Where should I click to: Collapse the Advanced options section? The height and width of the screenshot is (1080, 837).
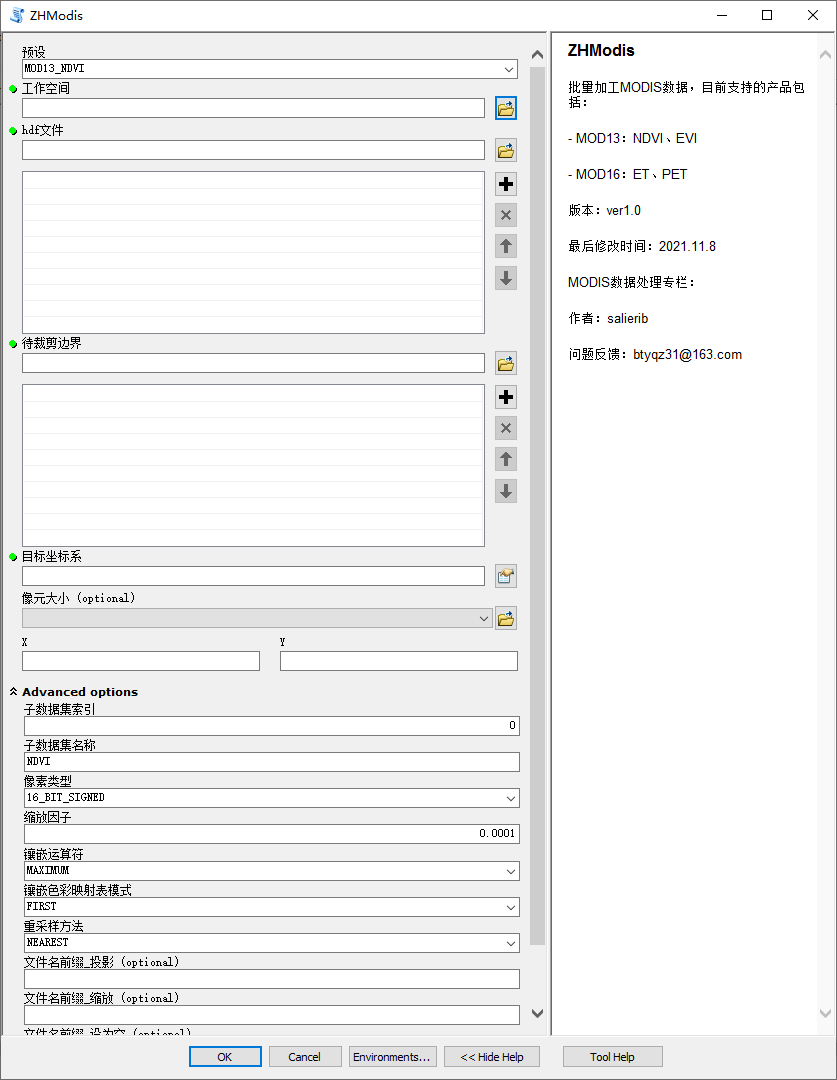click(x=13, y=692)
